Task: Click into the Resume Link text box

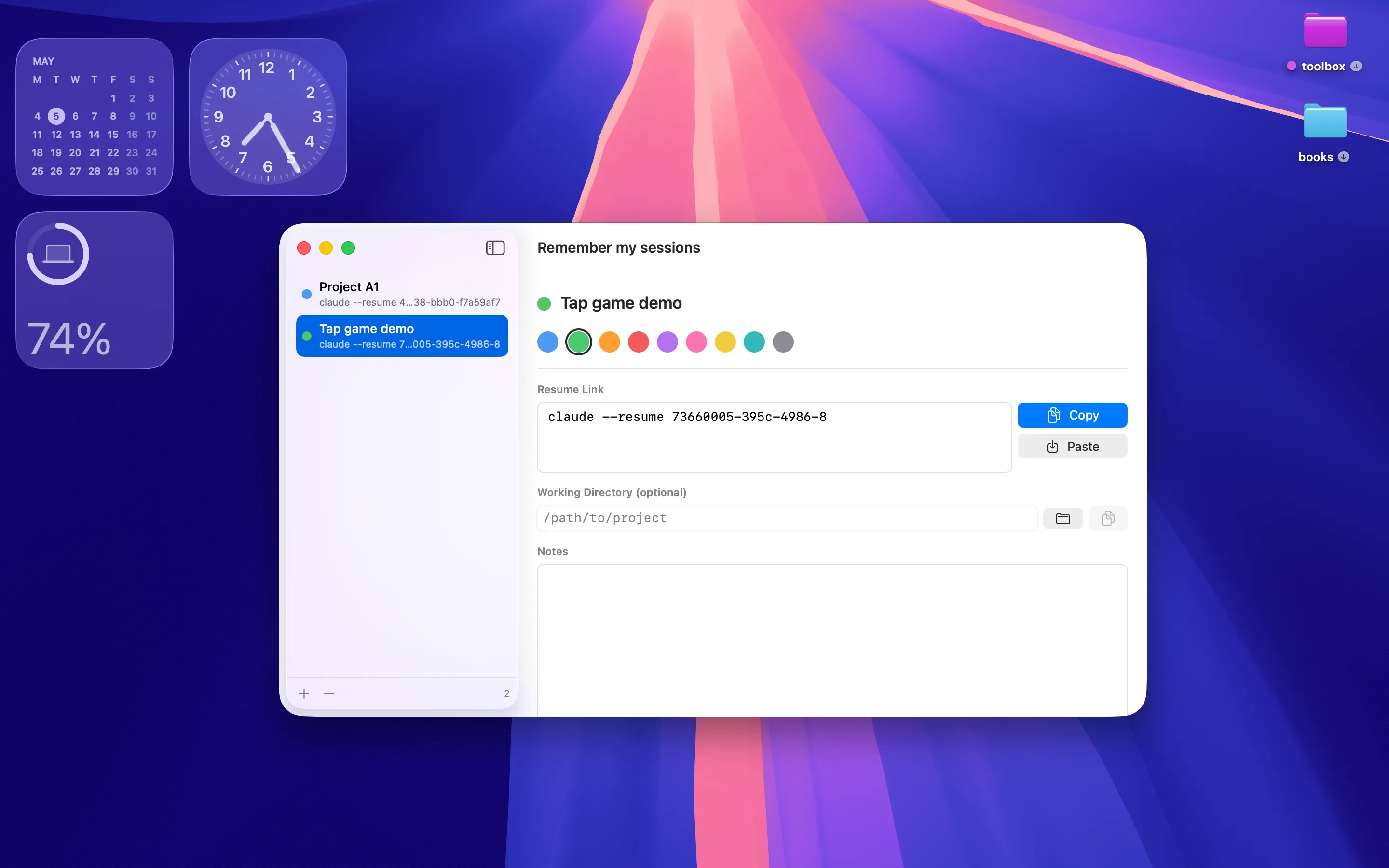Action: click(x=774, y=437)
